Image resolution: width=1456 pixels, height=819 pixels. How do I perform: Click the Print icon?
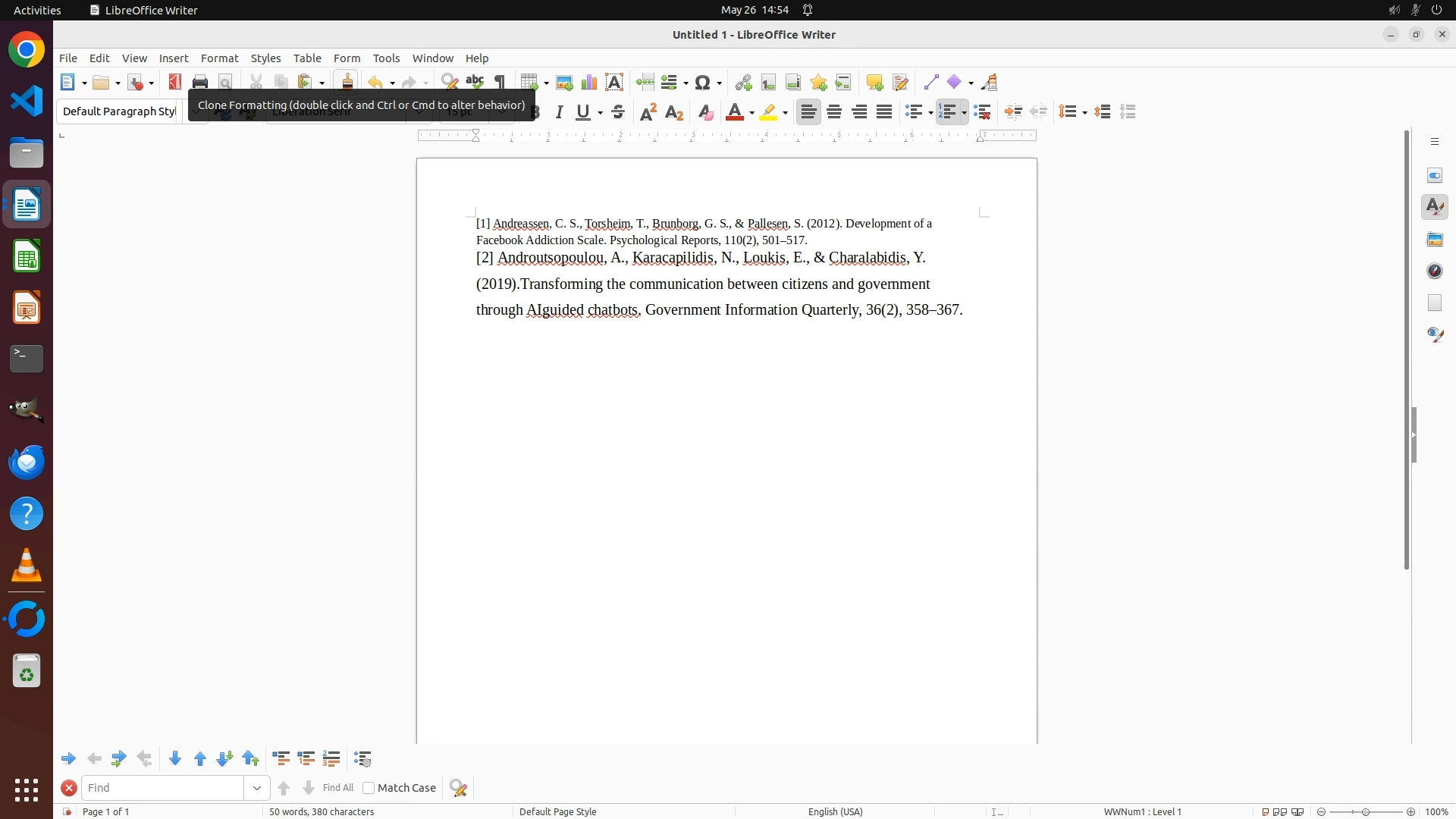[x=200, y=83]
